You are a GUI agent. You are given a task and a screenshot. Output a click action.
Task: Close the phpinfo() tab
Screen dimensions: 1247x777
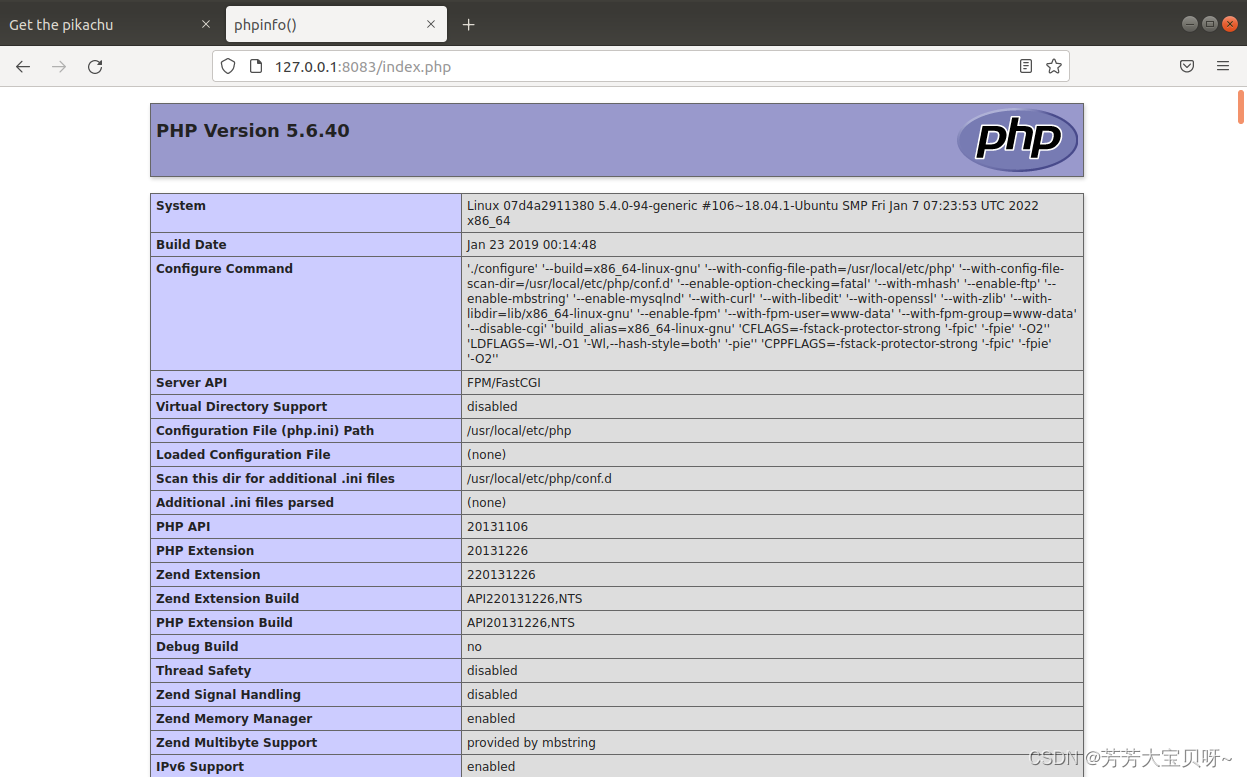tap(431, 25)
